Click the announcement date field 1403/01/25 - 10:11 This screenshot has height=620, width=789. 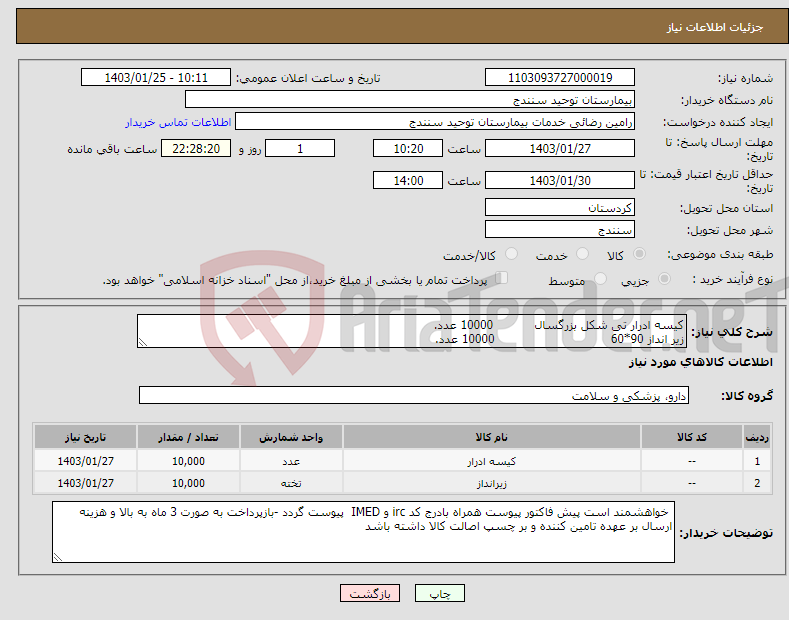tap(156, 78)
